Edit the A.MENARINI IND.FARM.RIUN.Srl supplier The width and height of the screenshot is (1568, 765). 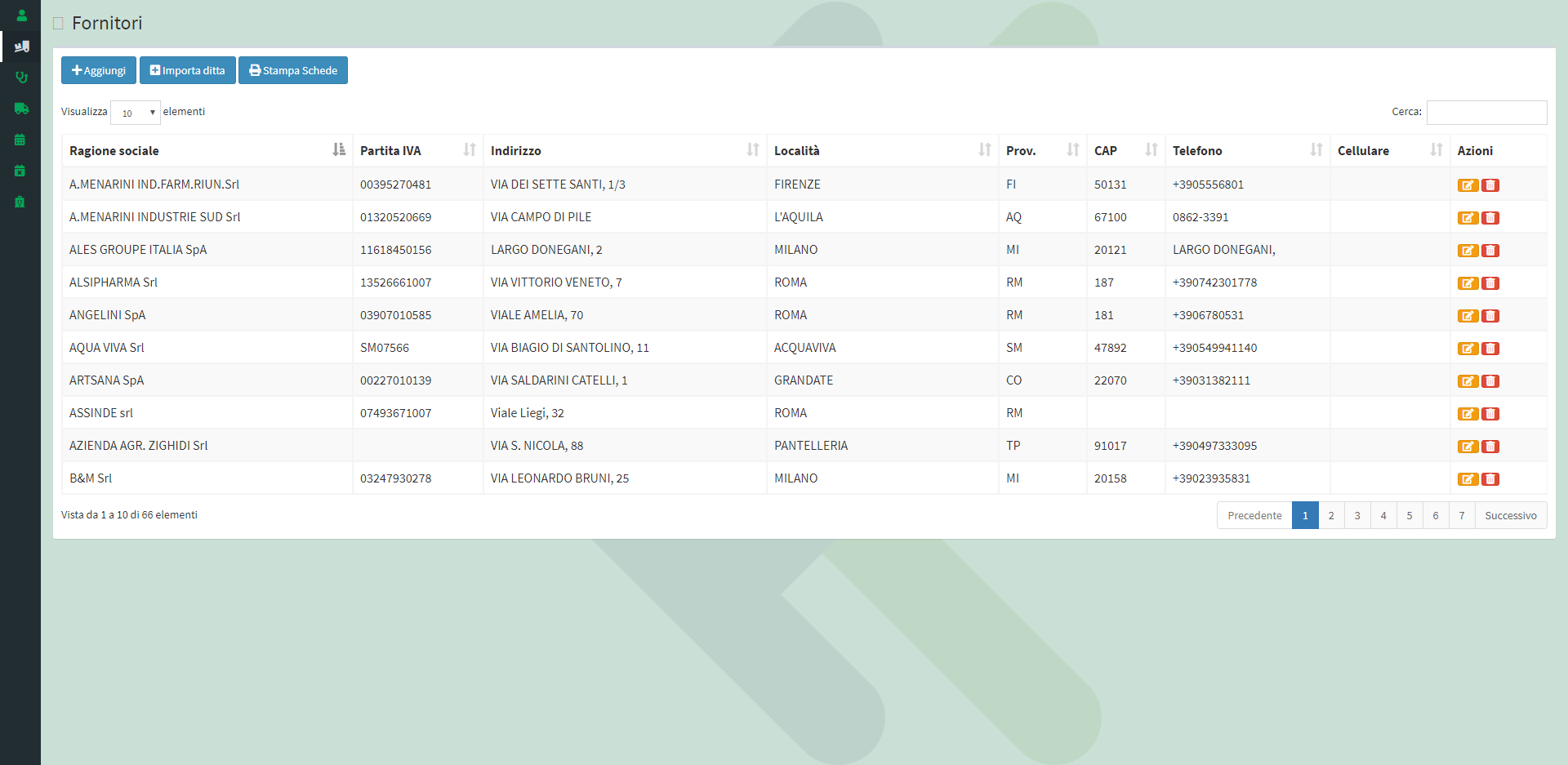(x=1468, y=185)
